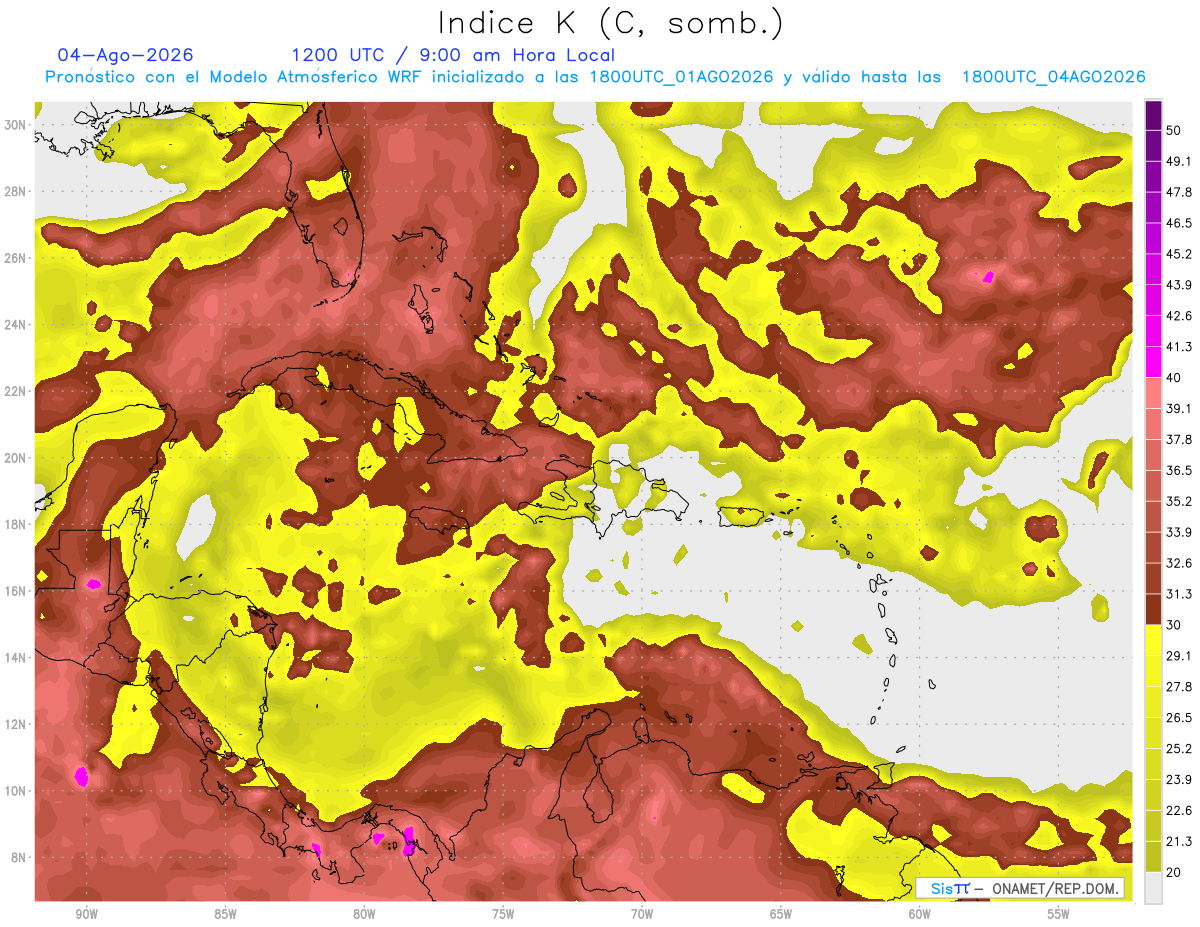This screenshot has width=1200, height=927.
Task: Click the salmon colorbar segment between 37.8 and 39.1
Action: [x=1153, y=424]
